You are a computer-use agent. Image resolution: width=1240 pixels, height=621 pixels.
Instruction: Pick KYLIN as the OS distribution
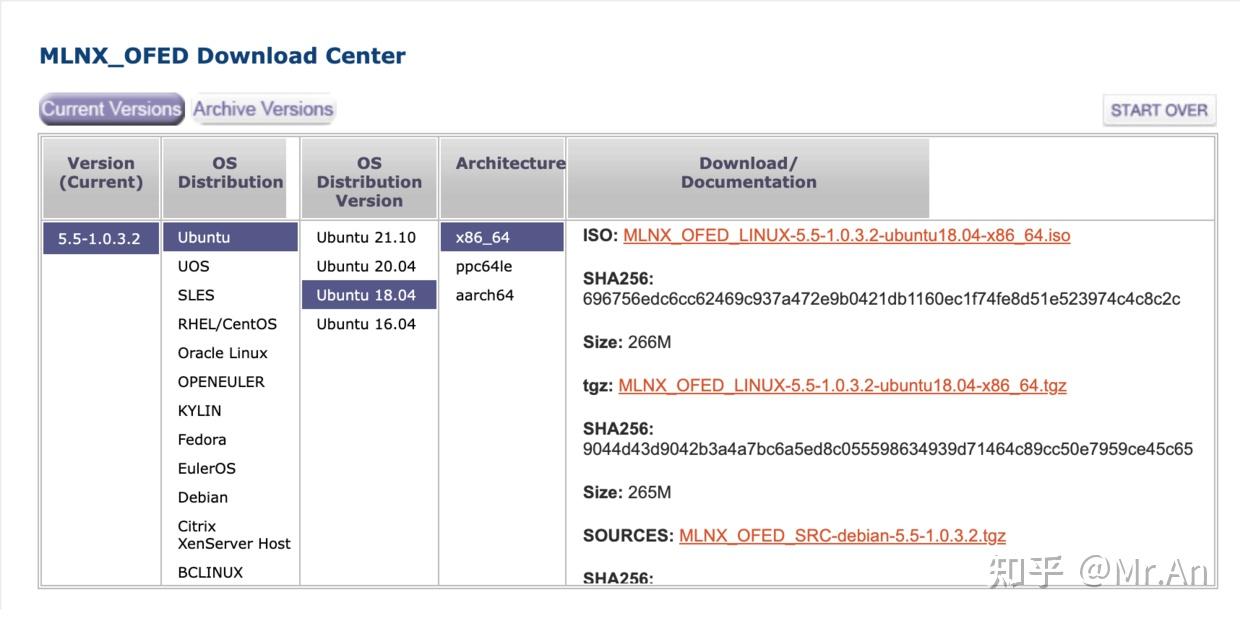click(x=200, y=411)
